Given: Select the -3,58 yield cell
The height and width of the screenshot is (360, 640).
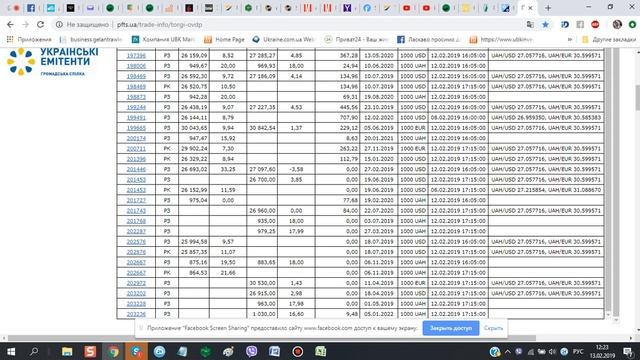Looking at the screenshot, I should click(296, 169).
